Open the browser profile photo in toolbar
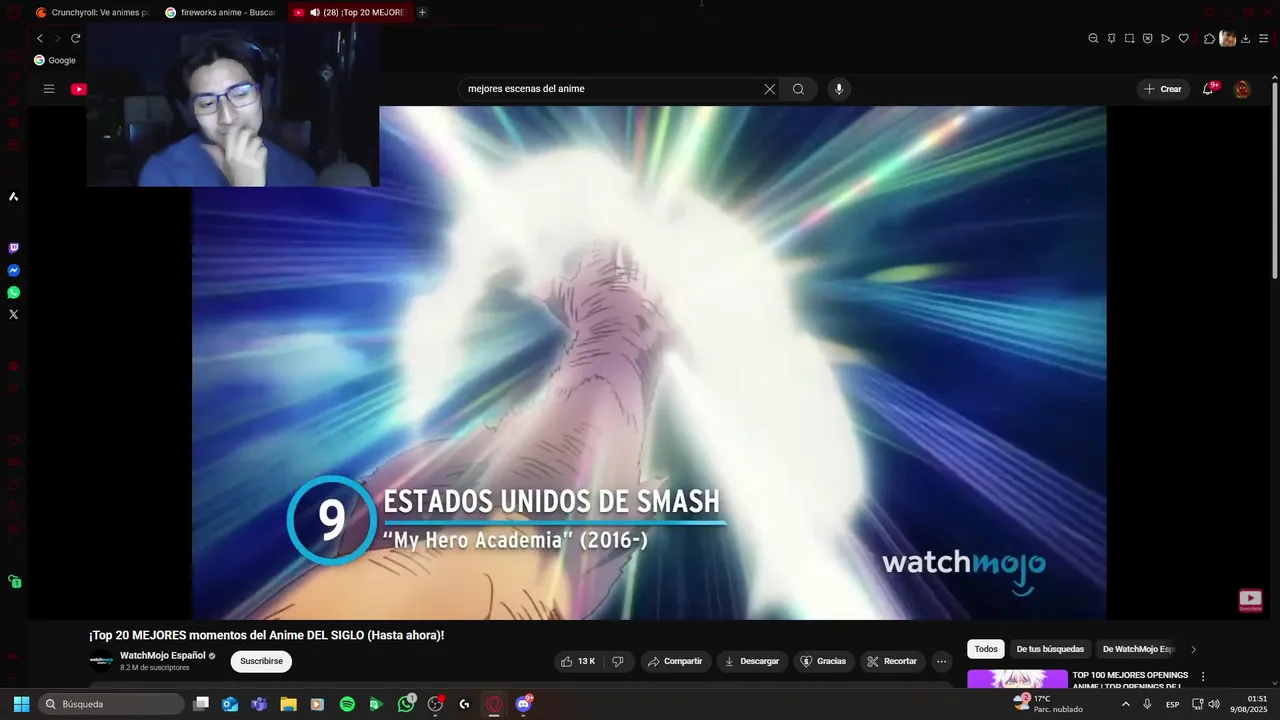The width and height of the screenshot is (1280, 720). pos(1227,38)
